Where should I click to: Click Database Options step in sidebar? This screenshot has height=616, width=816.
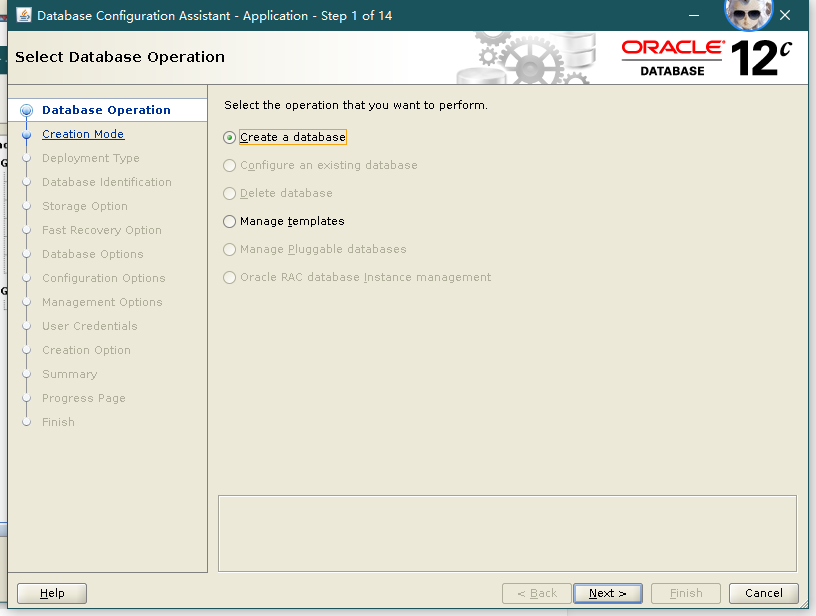point(93,254)
